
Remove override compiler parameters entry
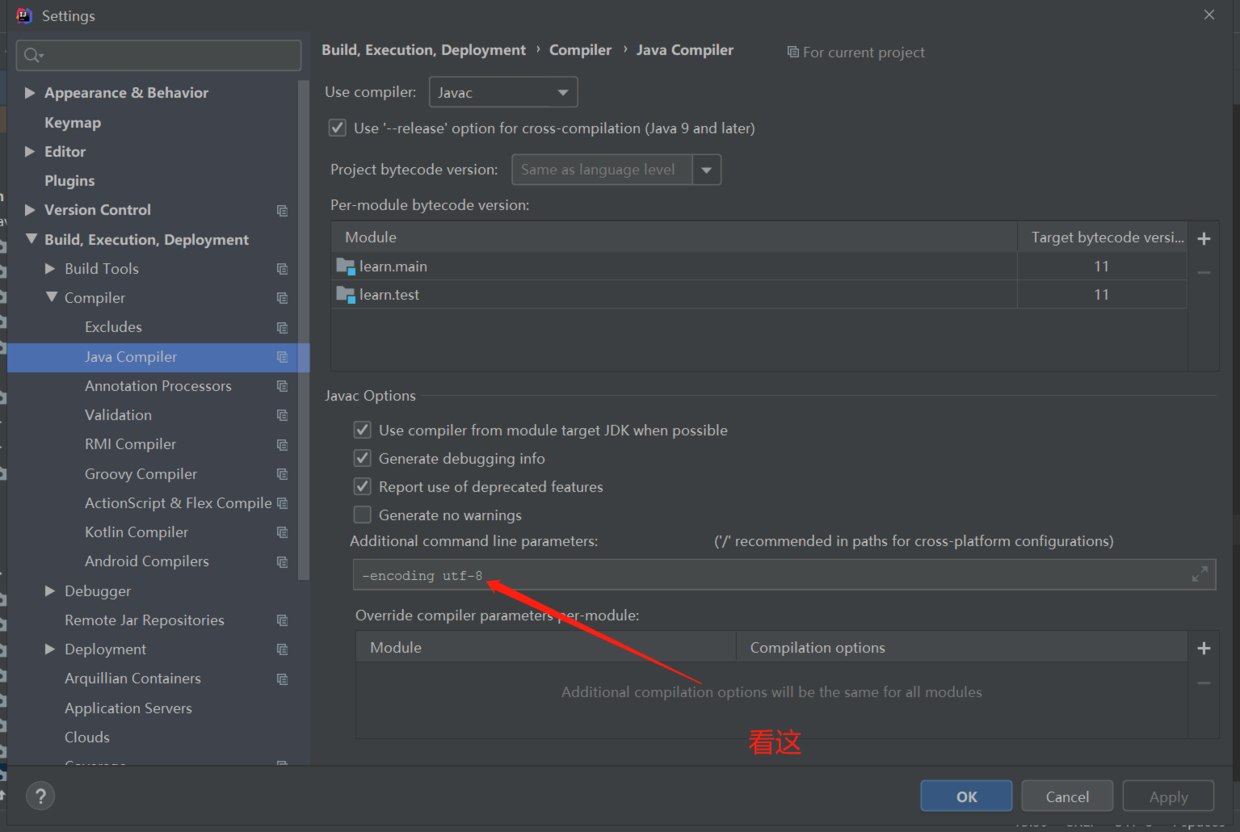click(1204, 683)
